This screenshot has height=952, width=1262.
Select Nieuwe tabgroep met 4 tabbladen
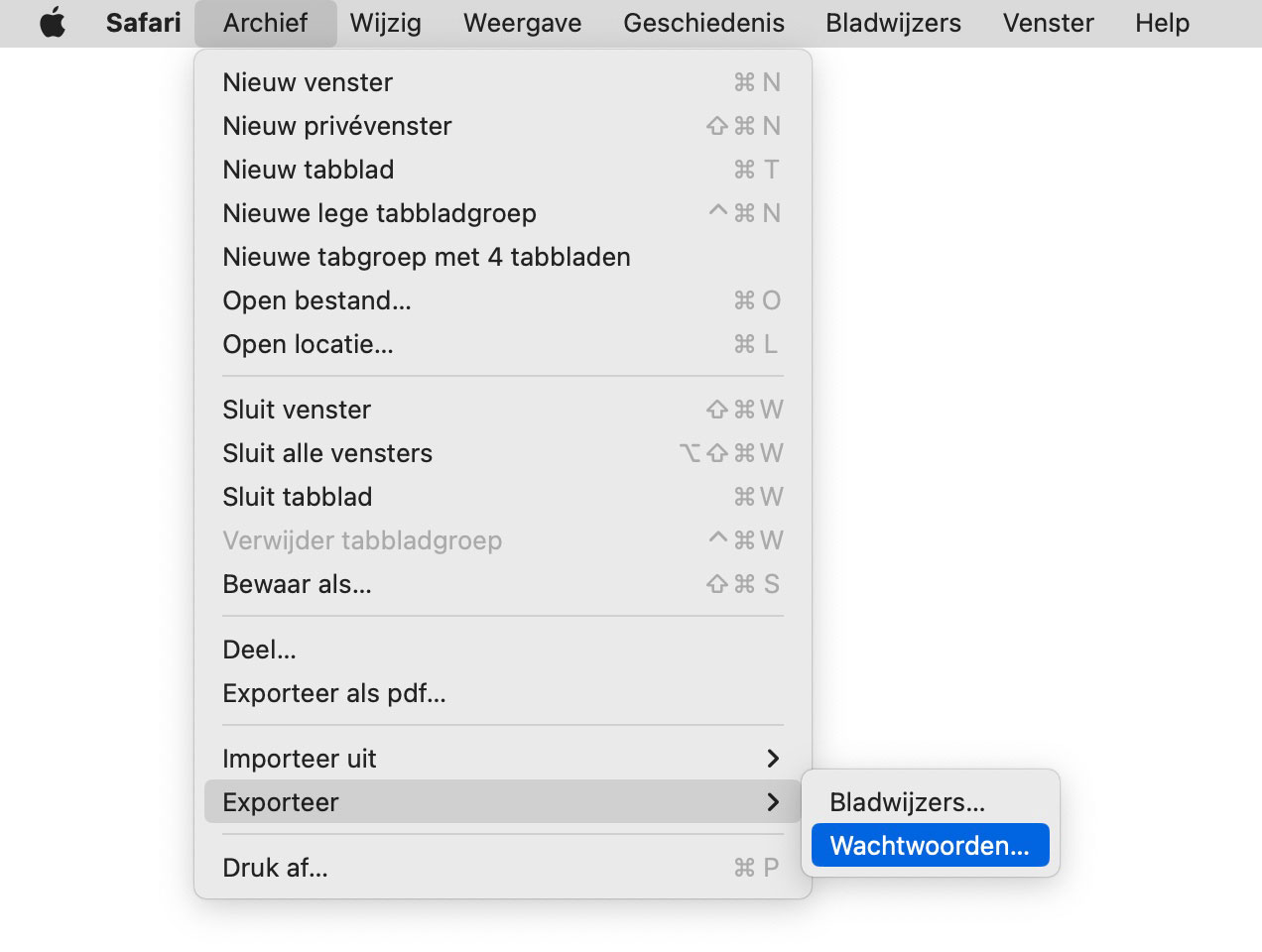[x=502, y=257]
